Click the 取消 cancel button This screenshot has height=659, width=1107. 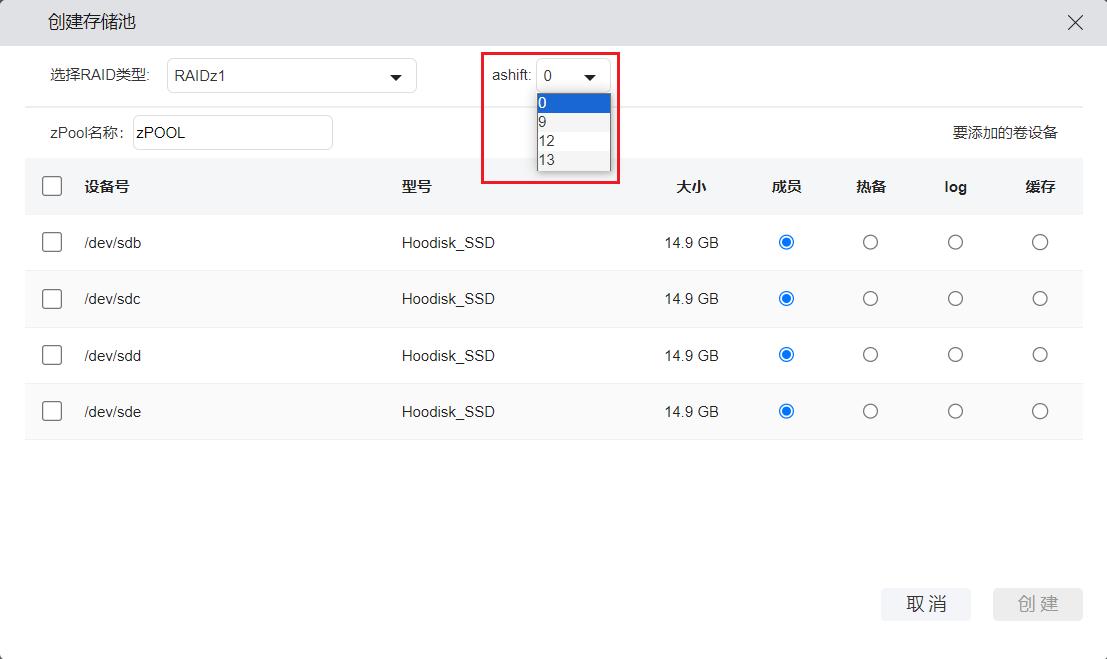(925, 604)
